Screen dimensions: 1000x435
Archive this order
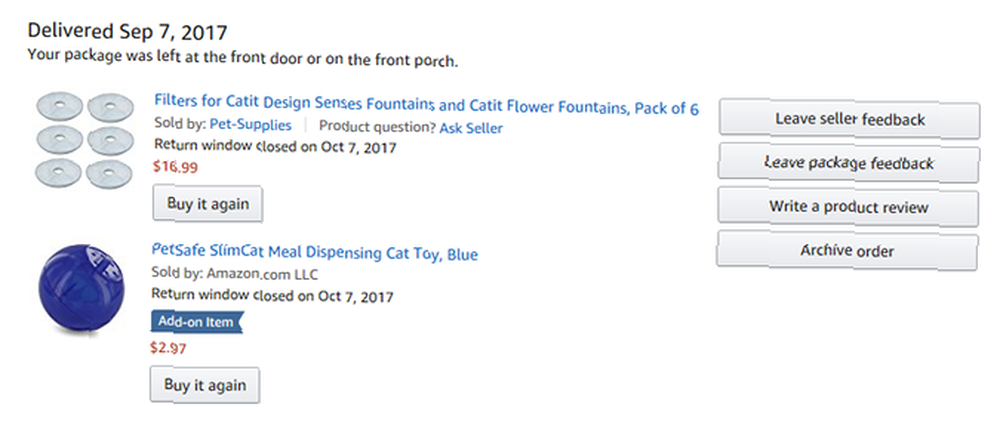[847, 251]
